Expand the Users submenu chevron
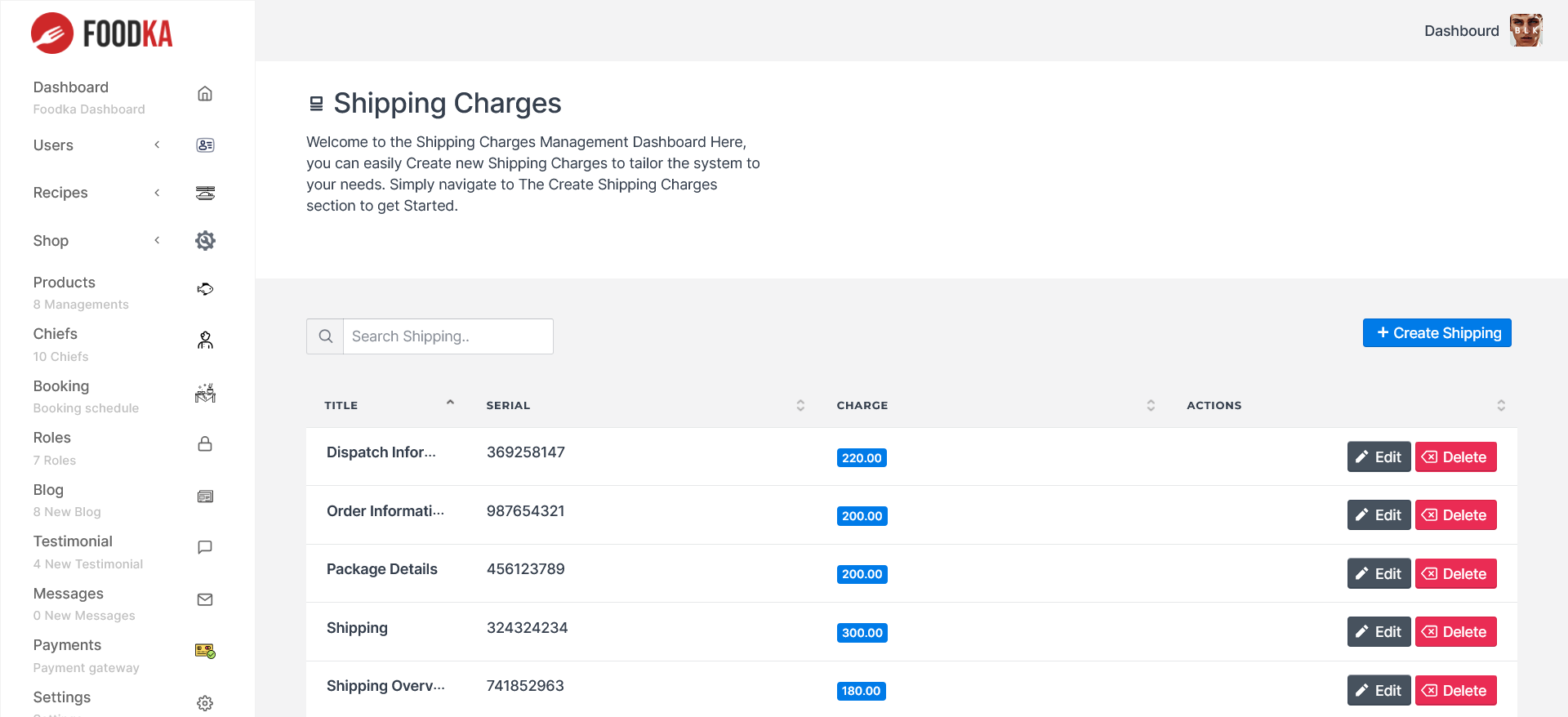Screen dimensions: 1568x717 (x=157, y=145)
